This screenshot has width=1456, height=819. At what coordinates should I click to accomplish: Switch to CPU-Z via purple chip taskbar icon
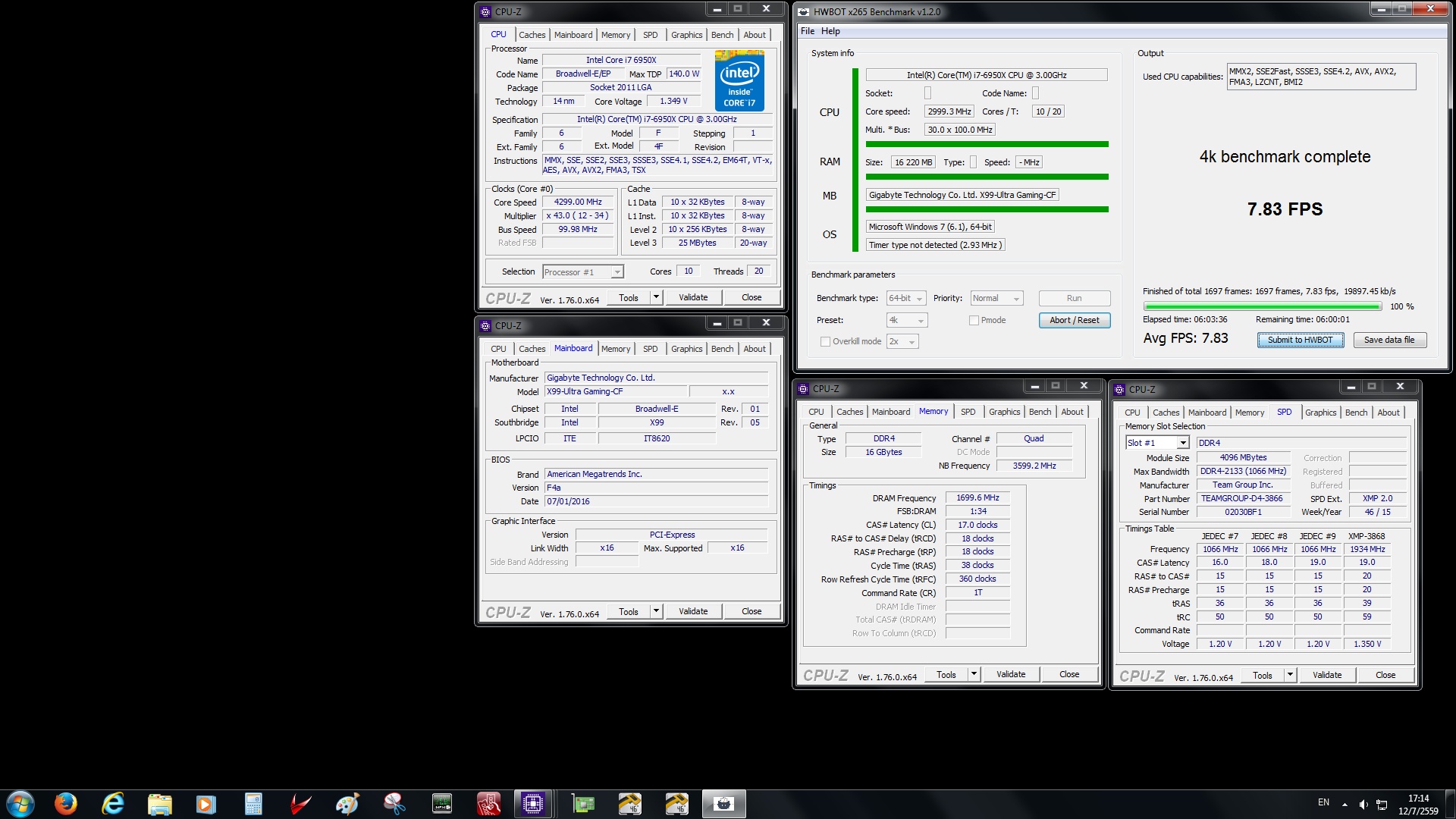coord(533,804)
